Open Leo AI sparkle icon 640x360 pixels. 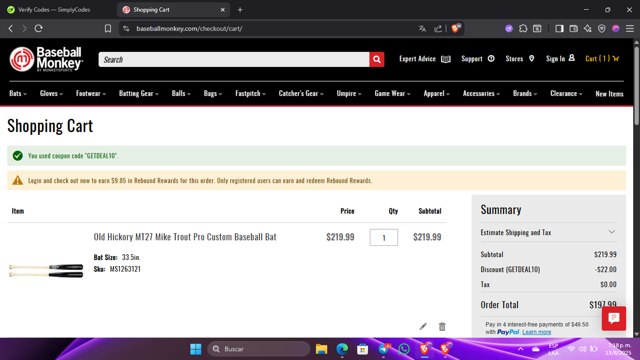coord(588,29)
